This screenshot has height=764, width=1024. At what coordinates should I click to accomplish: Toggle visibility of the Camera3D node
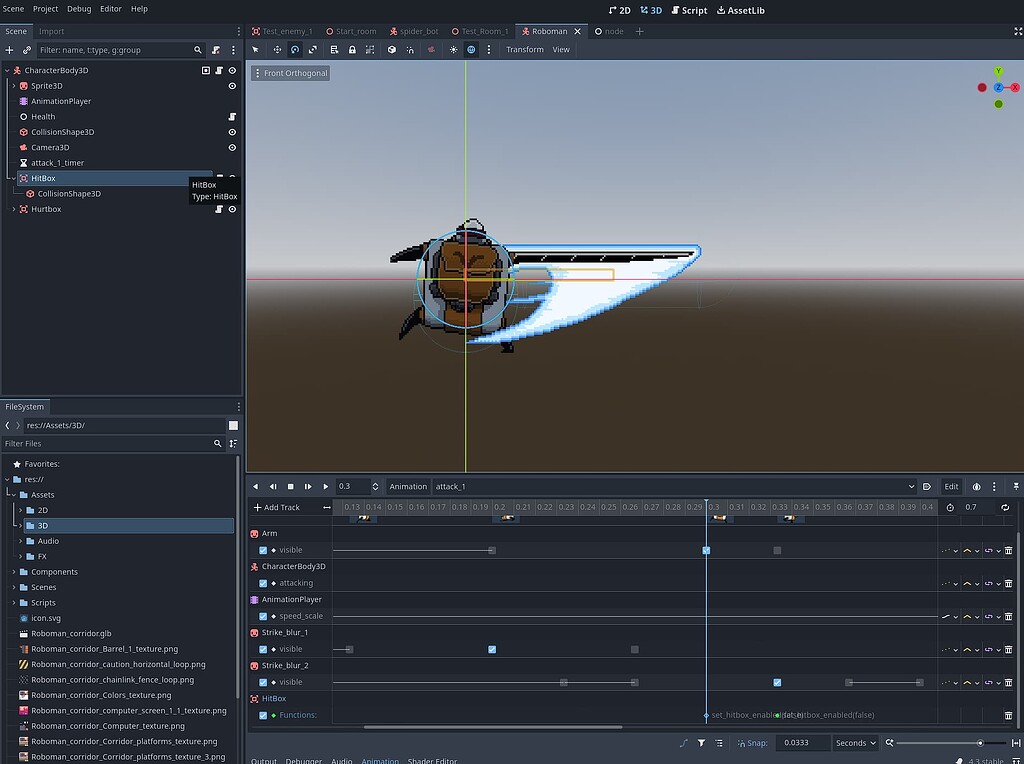[x=232, y=148]
